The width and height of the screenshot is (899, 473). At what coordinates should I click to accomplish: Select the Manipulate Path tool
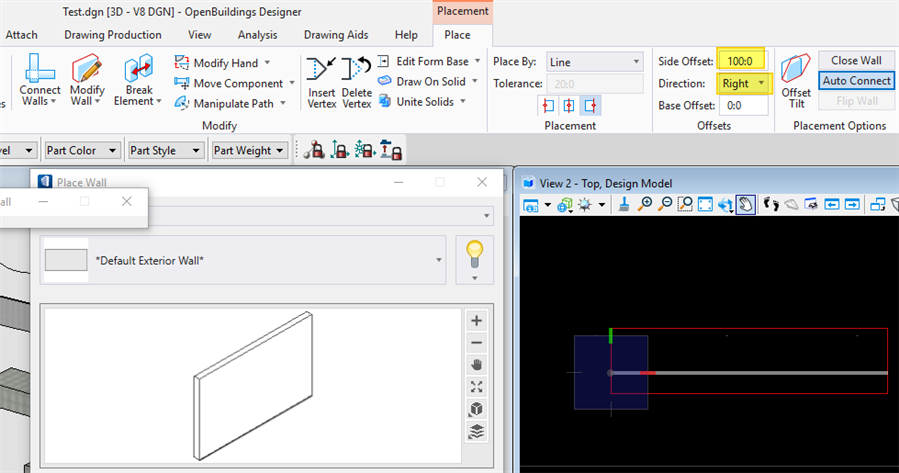point(229,104)
